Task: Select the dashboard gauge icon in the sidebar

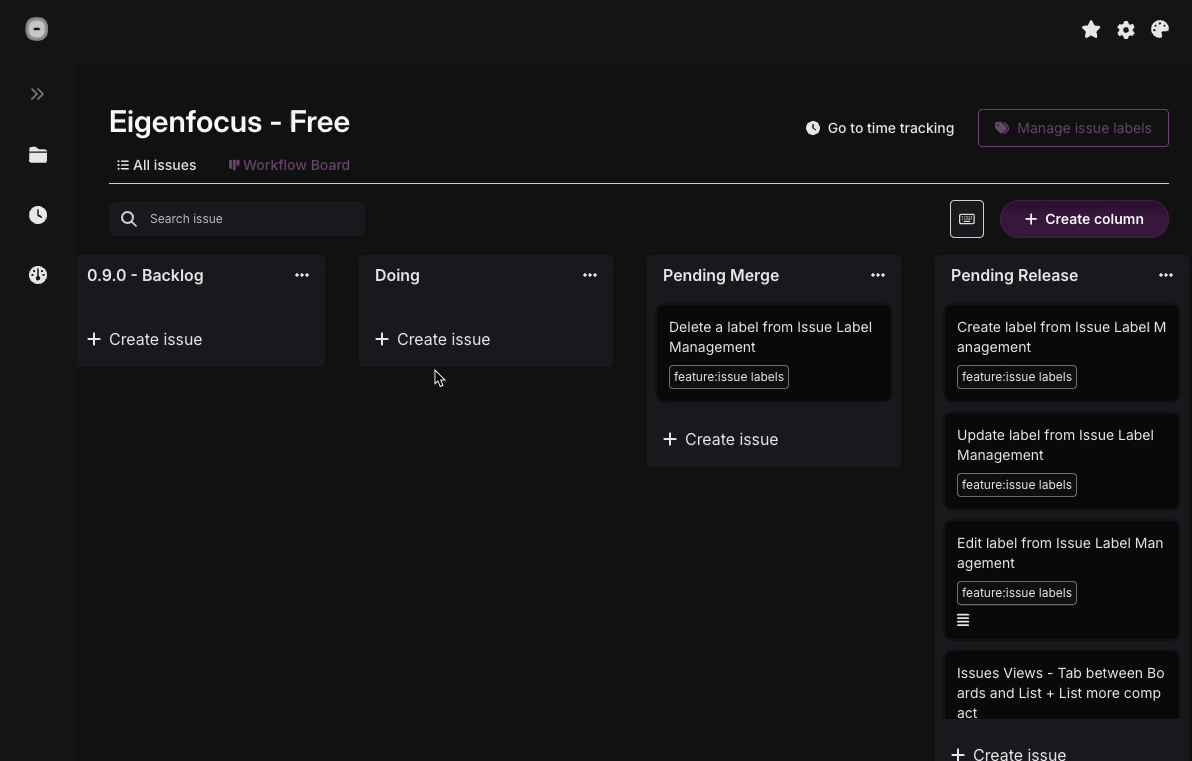Action: pyautogui.click(x=37, y=274)
